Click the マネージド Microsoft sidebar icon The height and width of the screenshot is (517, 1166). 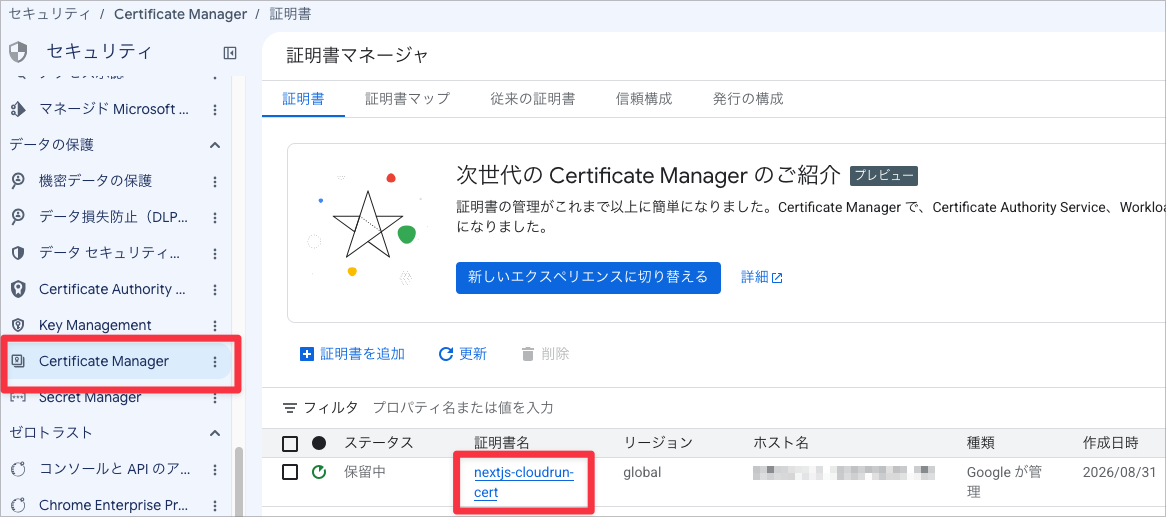pyautogui.click(x=19, y=109)
